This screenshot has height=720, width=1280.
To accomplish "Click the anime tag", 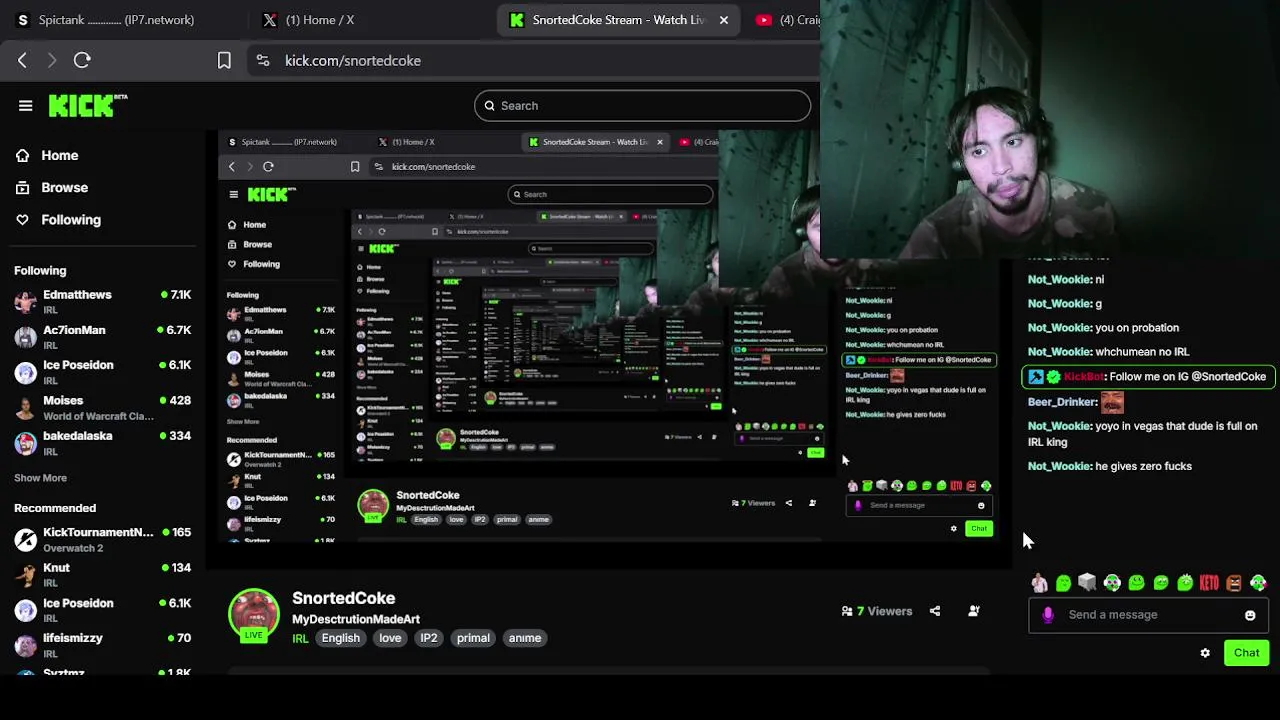I will point(525,638).
